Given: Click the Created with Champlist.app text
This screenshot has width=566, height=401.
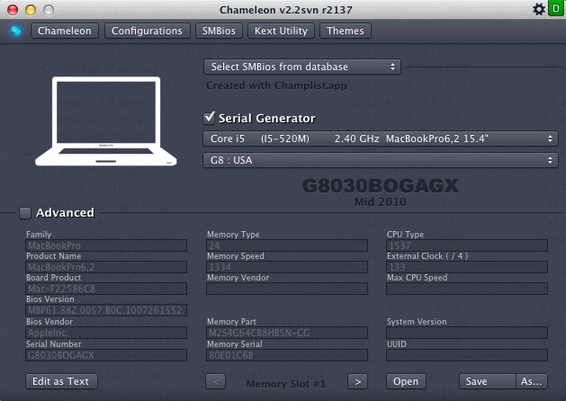Looking at the screenshot, I should pos(277,86).
